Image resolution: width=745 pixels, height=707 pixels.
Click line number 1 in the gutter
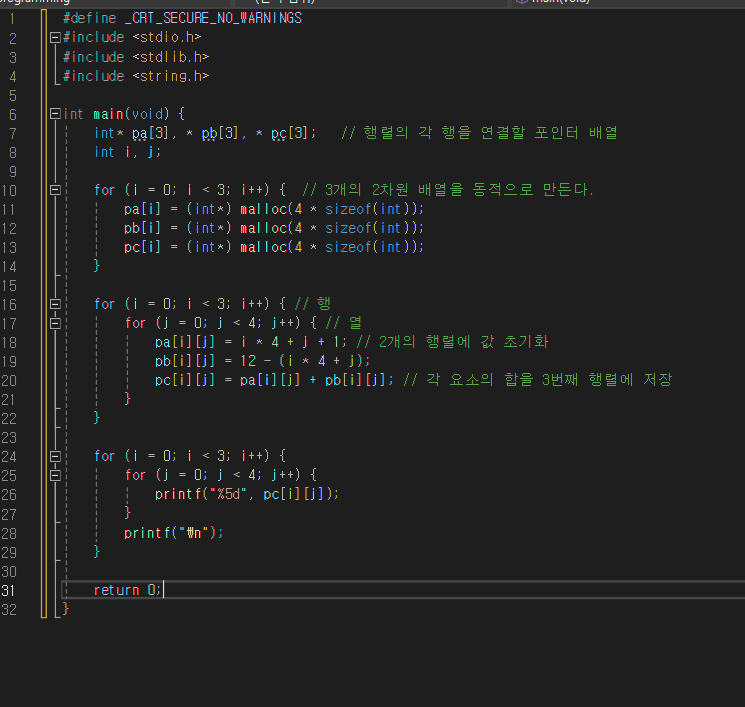[12, 19]
